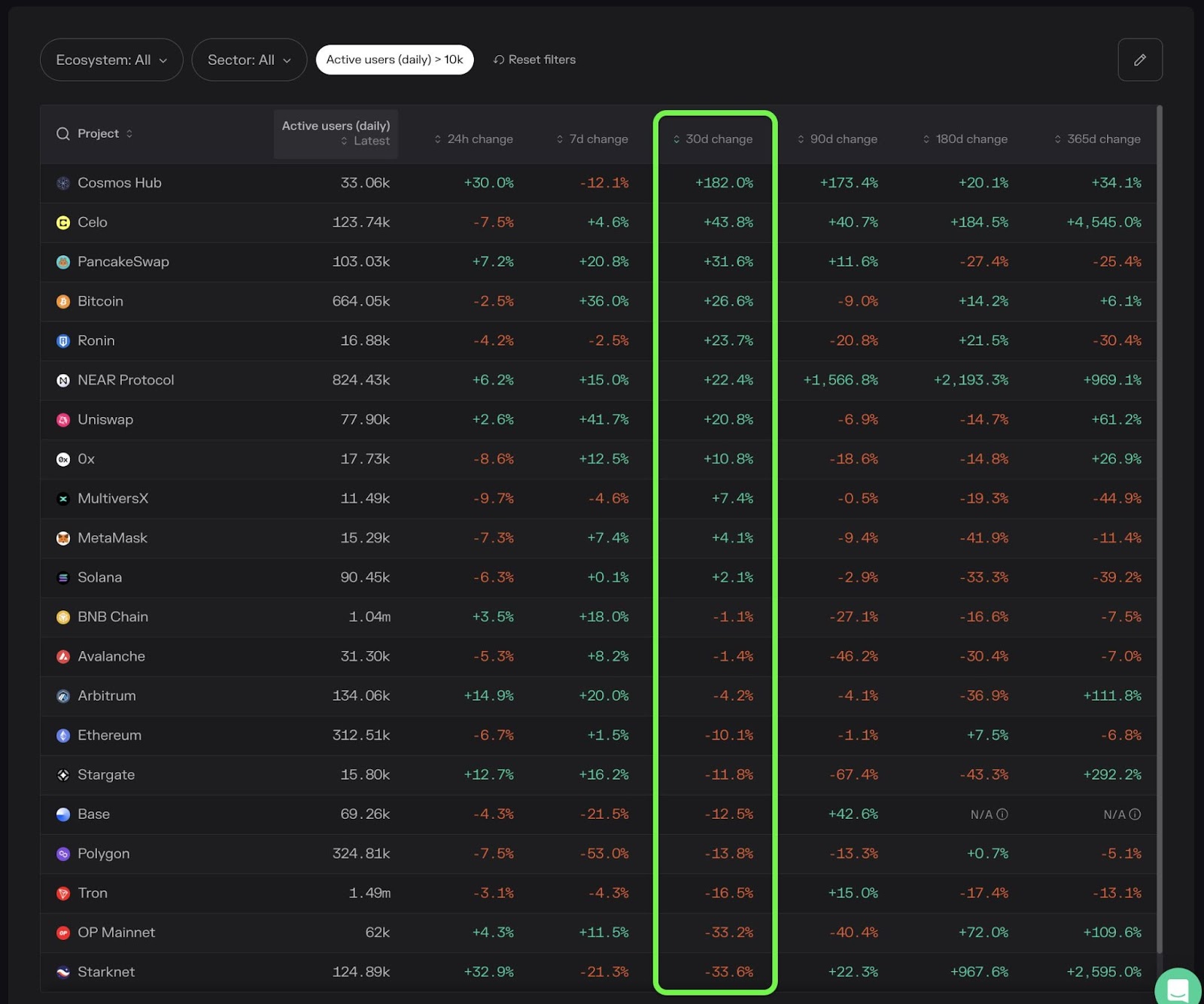Click the Celo logo icon

63,223
